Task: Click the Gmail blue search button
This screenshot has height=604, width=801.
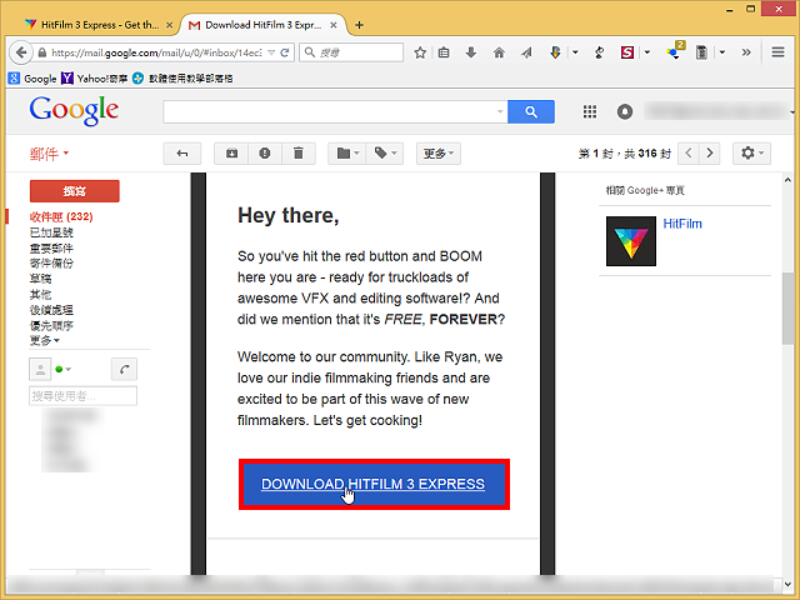Action: pyautogui.click(x=531, y=111)
